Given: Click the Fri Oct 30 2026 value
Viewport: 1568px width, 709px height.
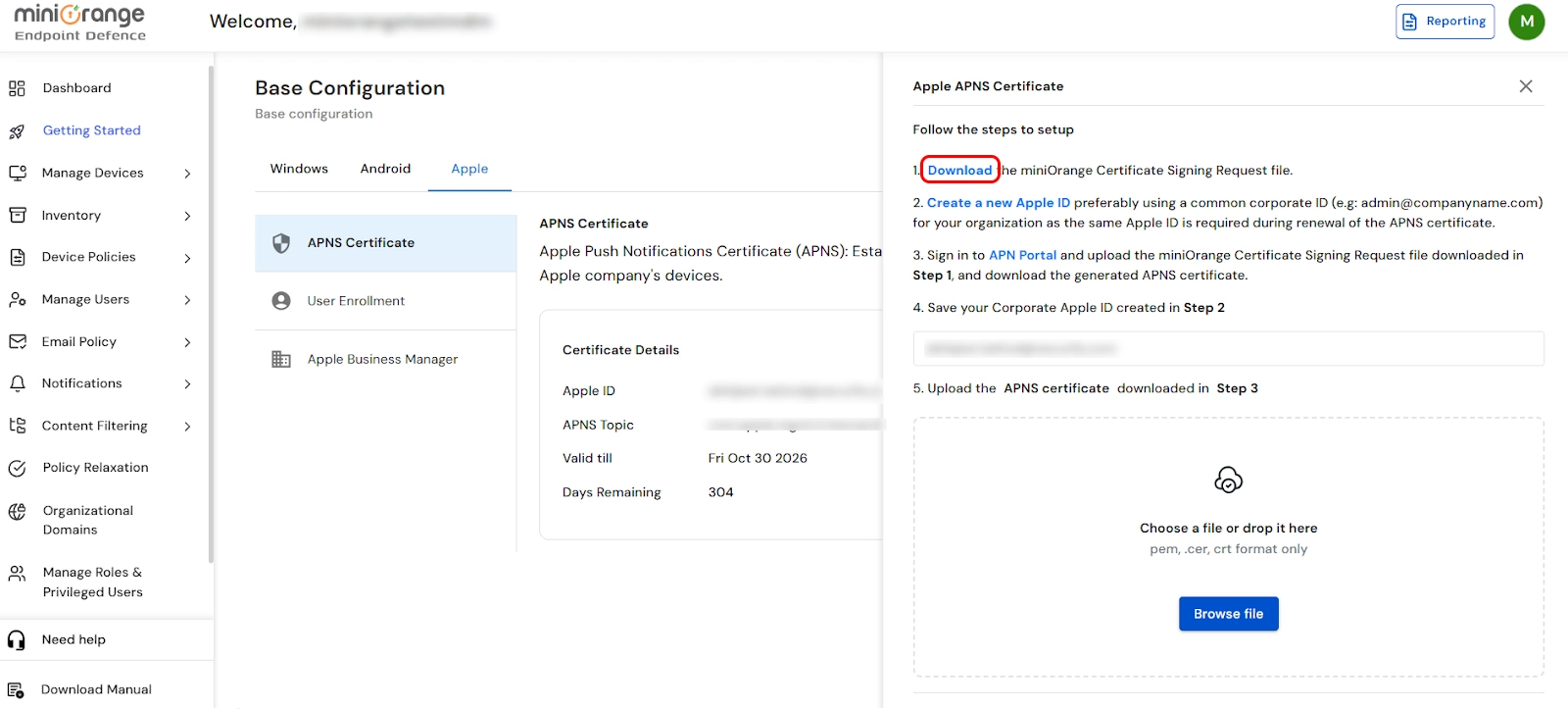Looking at the screenshot, I should point(758,458).
